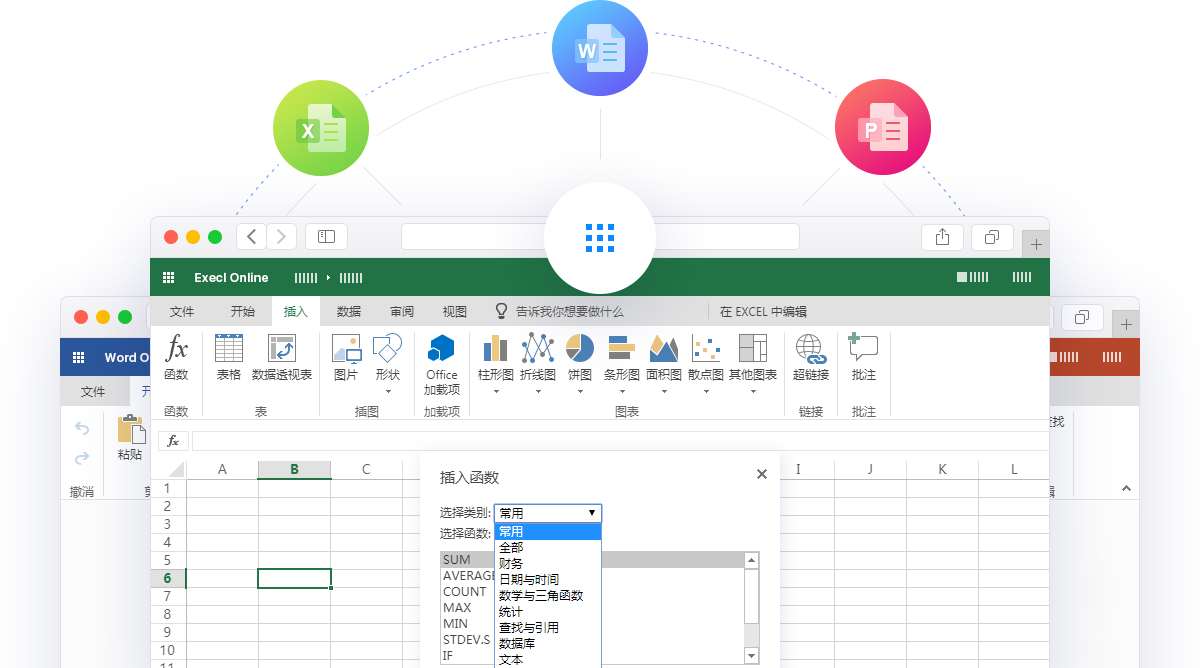Click the redo arrow in Word window
This screenshot has width=1200, height=668.
pos(82,458)
